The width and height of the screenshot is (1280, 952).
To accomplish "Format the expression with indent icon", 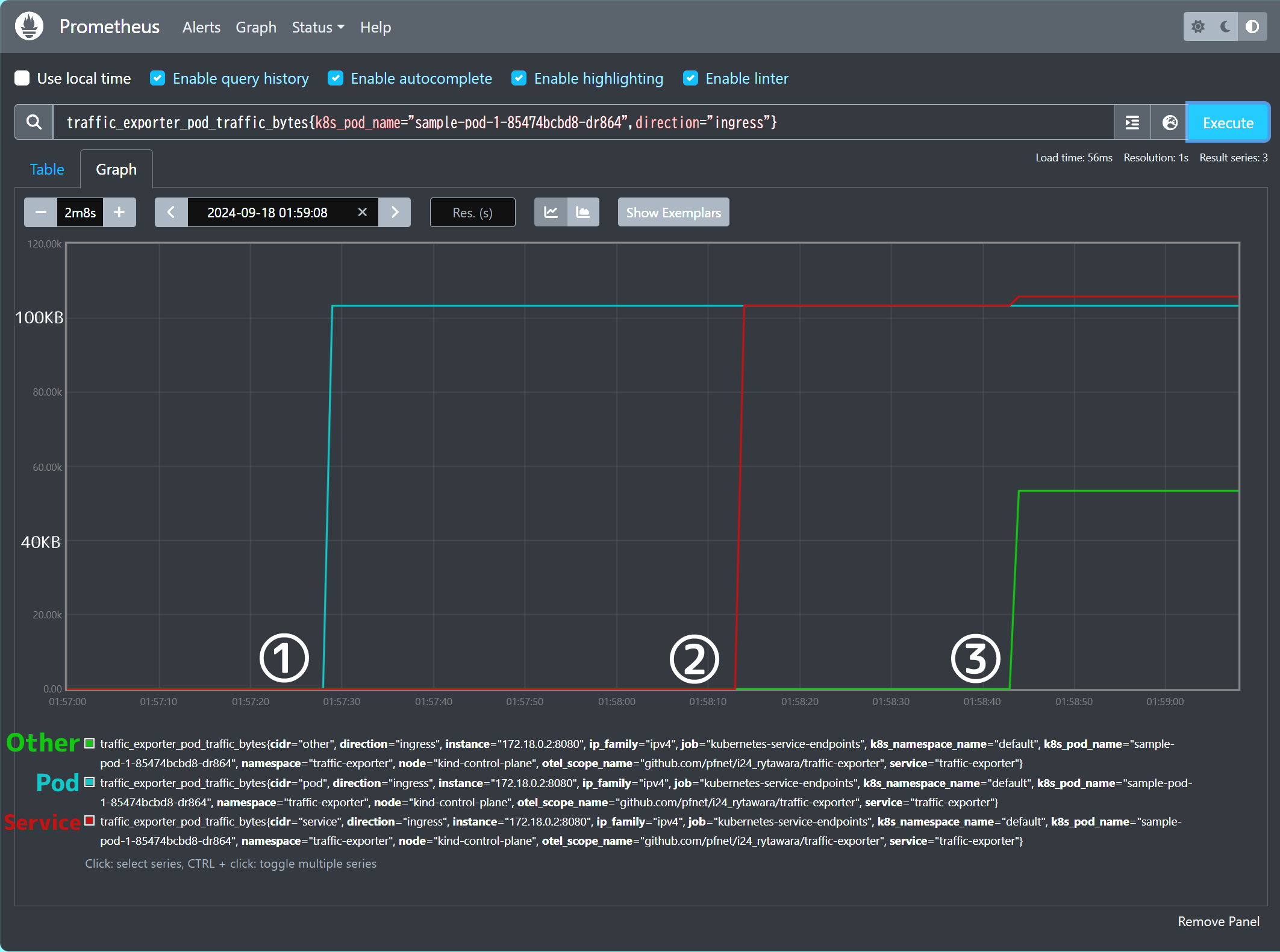I will coord(1132,123).
